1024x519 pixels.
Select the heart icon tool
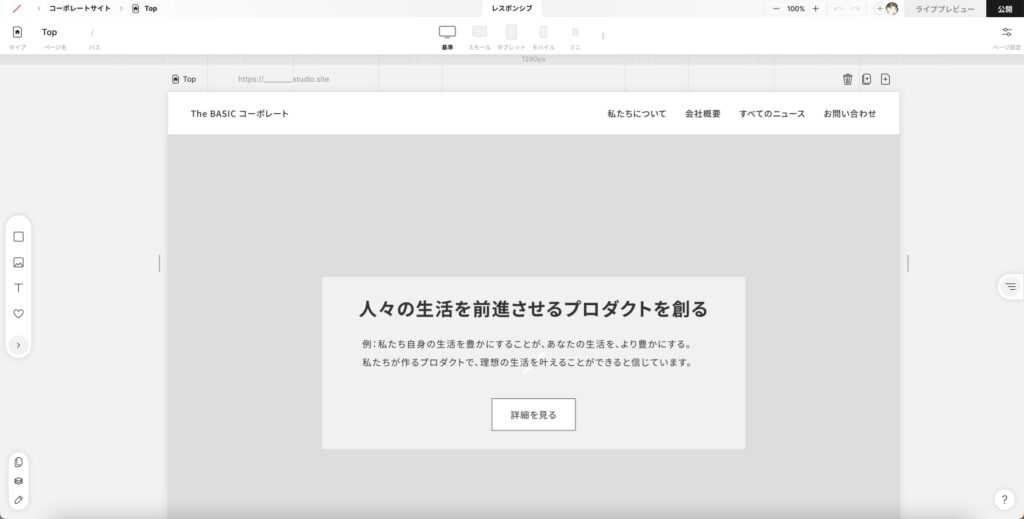point(18,313)
